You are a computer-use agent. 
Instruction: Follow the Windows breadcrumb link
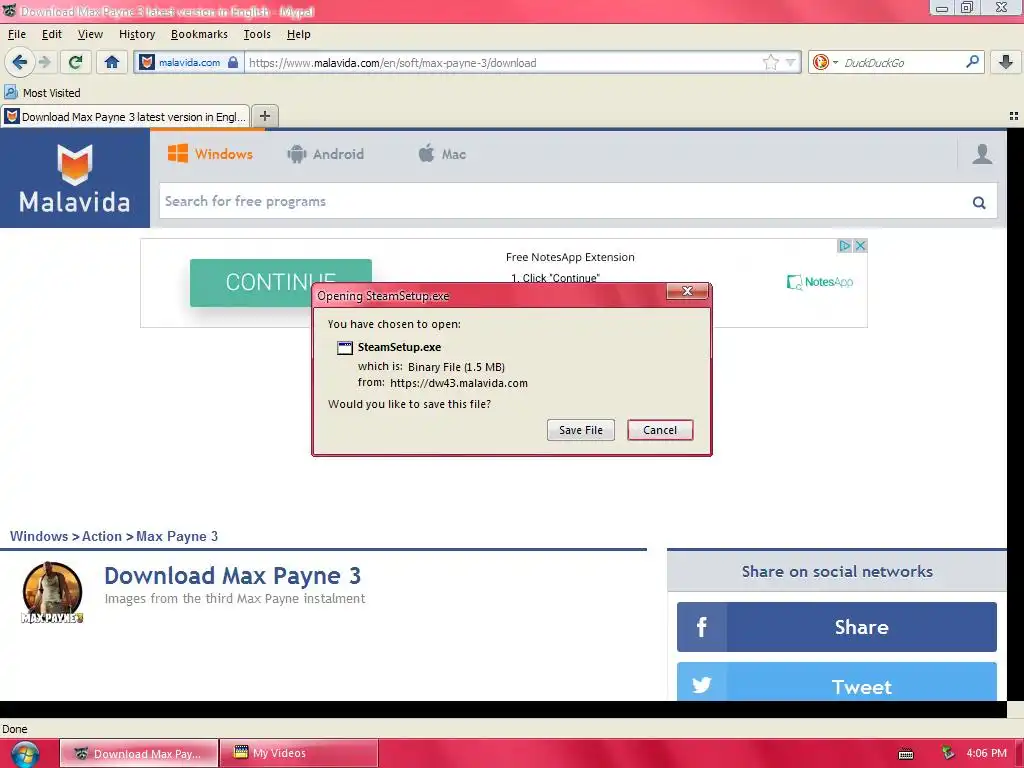point(39,536)
